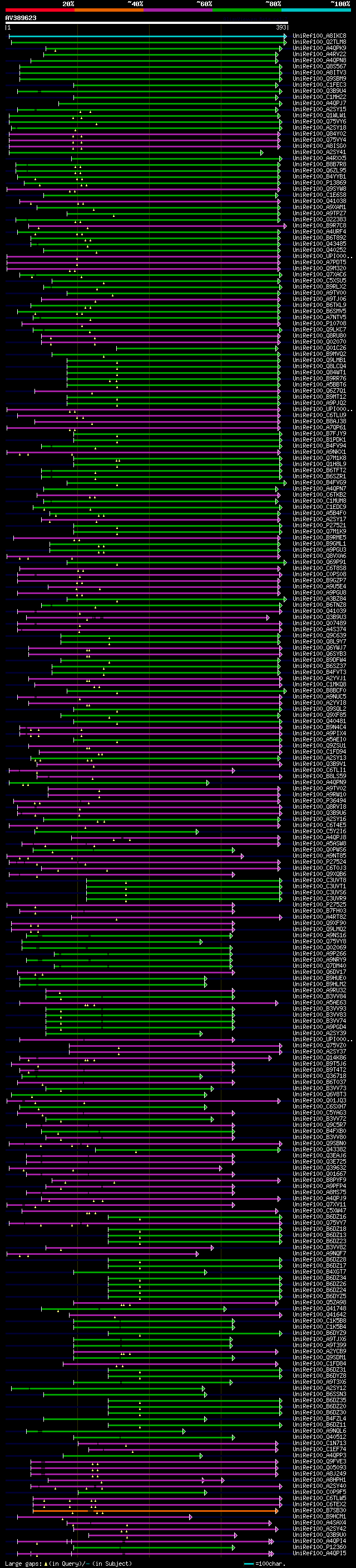Select label UniRef100_P36494
The height and width of the screenshot is (1568, 356).
point(319,801)
